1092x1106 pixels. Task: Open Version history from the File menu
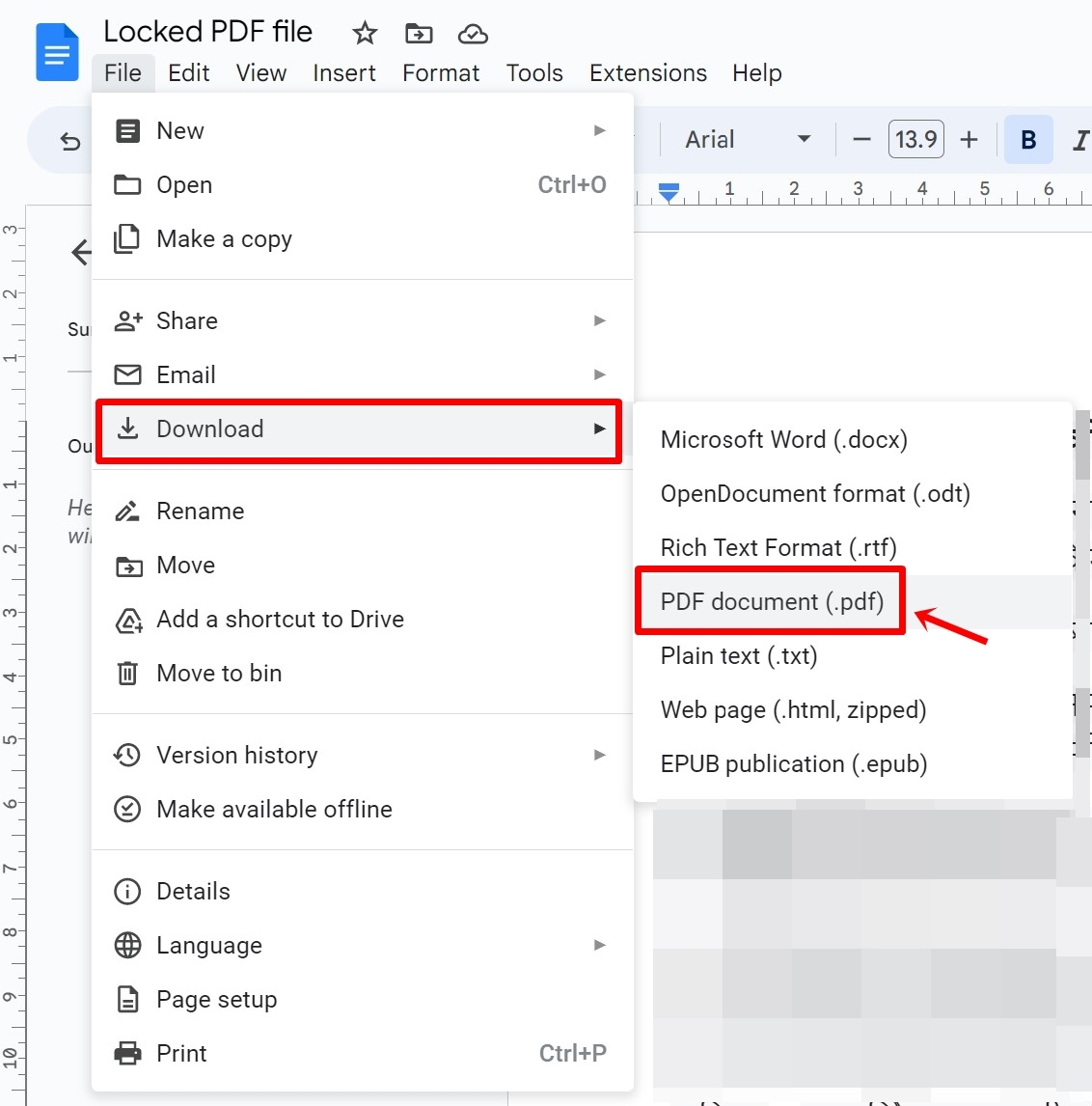point(236,755)
